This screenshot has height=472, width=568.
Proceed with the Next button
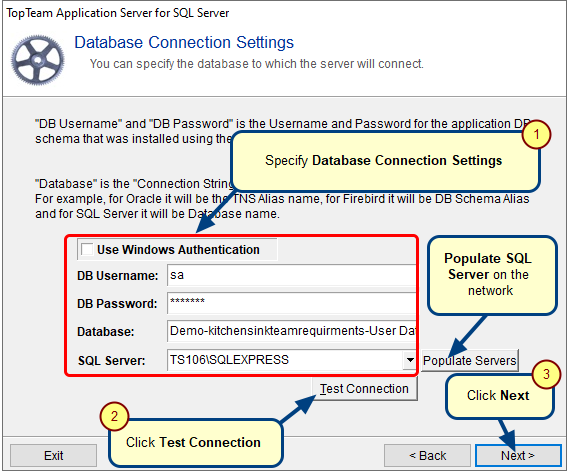(x=518, y=455)
